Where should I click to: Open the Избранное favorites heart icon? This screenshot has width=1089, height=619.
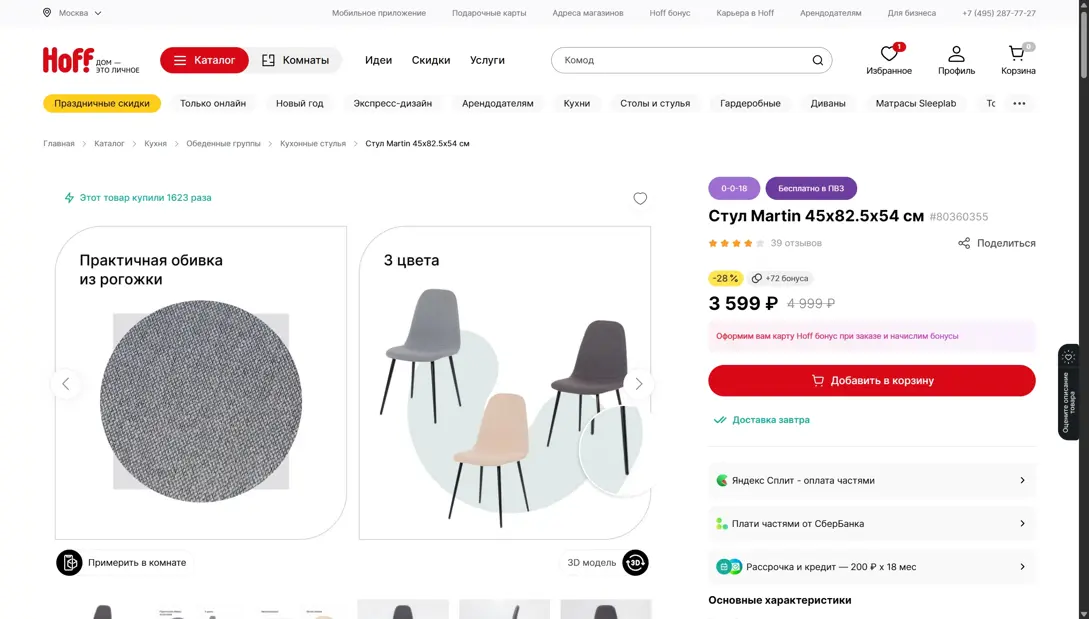[888, 54]
